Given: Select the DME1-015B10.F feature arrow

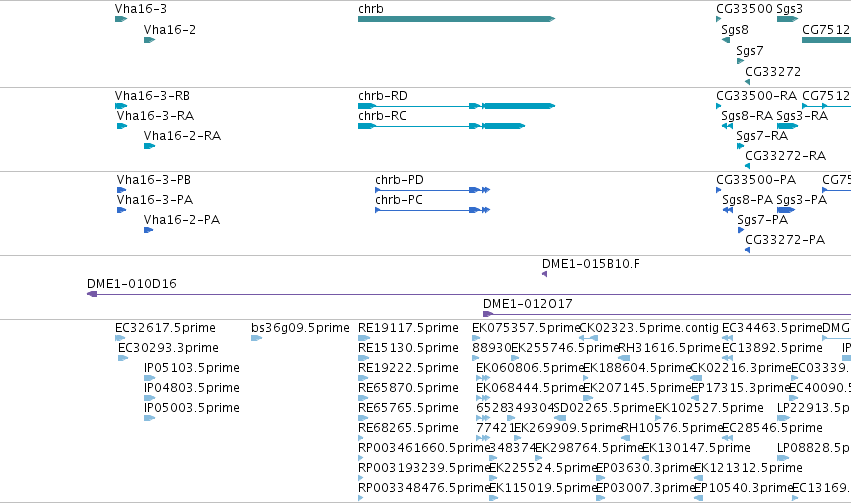Looking at the screenshot, I should click(544, 274).
